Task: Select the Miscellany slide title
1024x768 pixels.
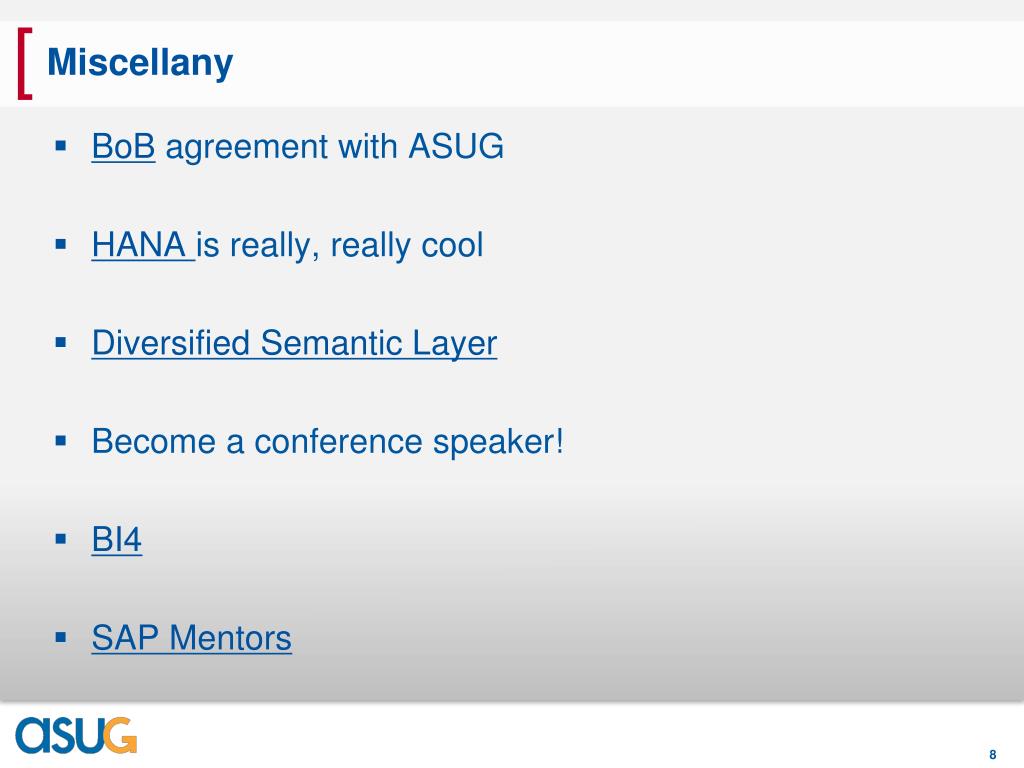Action: pyautogui.click(x=140, y=63)
